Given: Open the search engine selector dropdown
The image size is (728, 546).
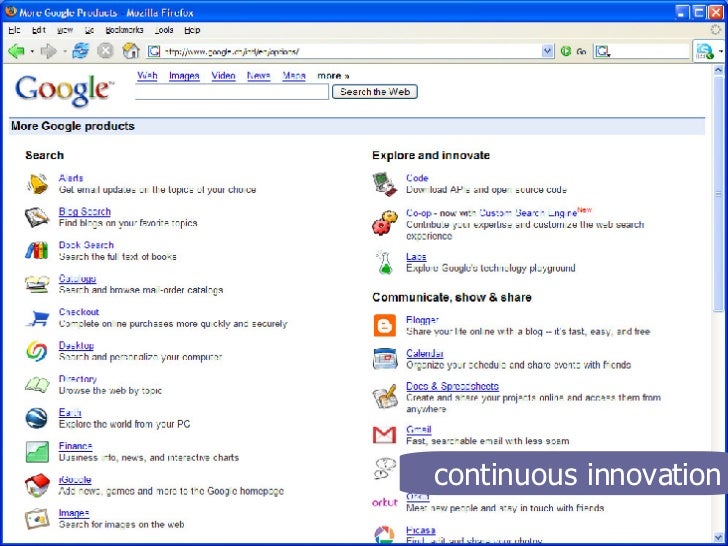Looking at the screenshot, I should click(x=603, y=52).
